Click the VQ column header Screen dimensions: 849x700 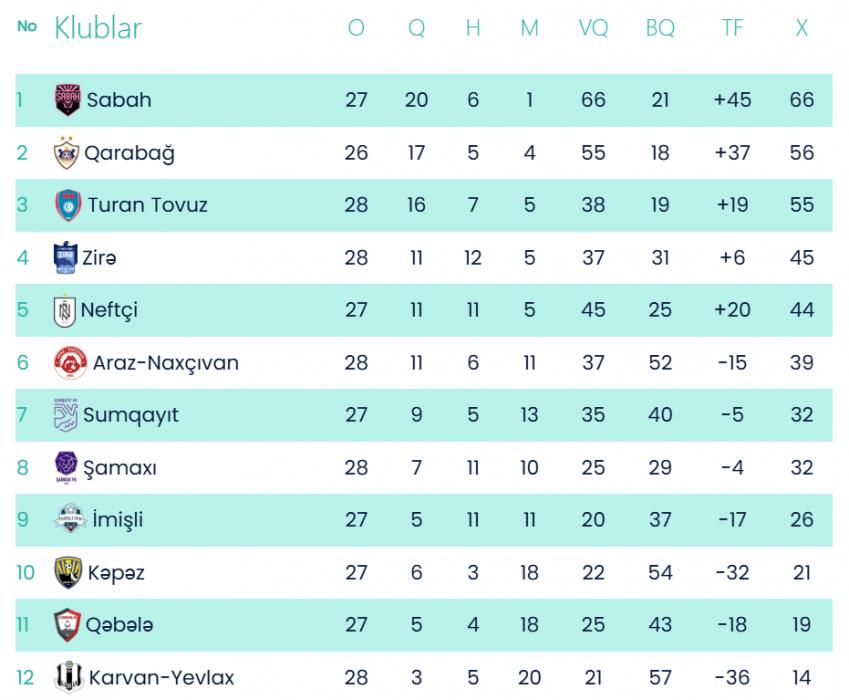(x=593, y=29)
